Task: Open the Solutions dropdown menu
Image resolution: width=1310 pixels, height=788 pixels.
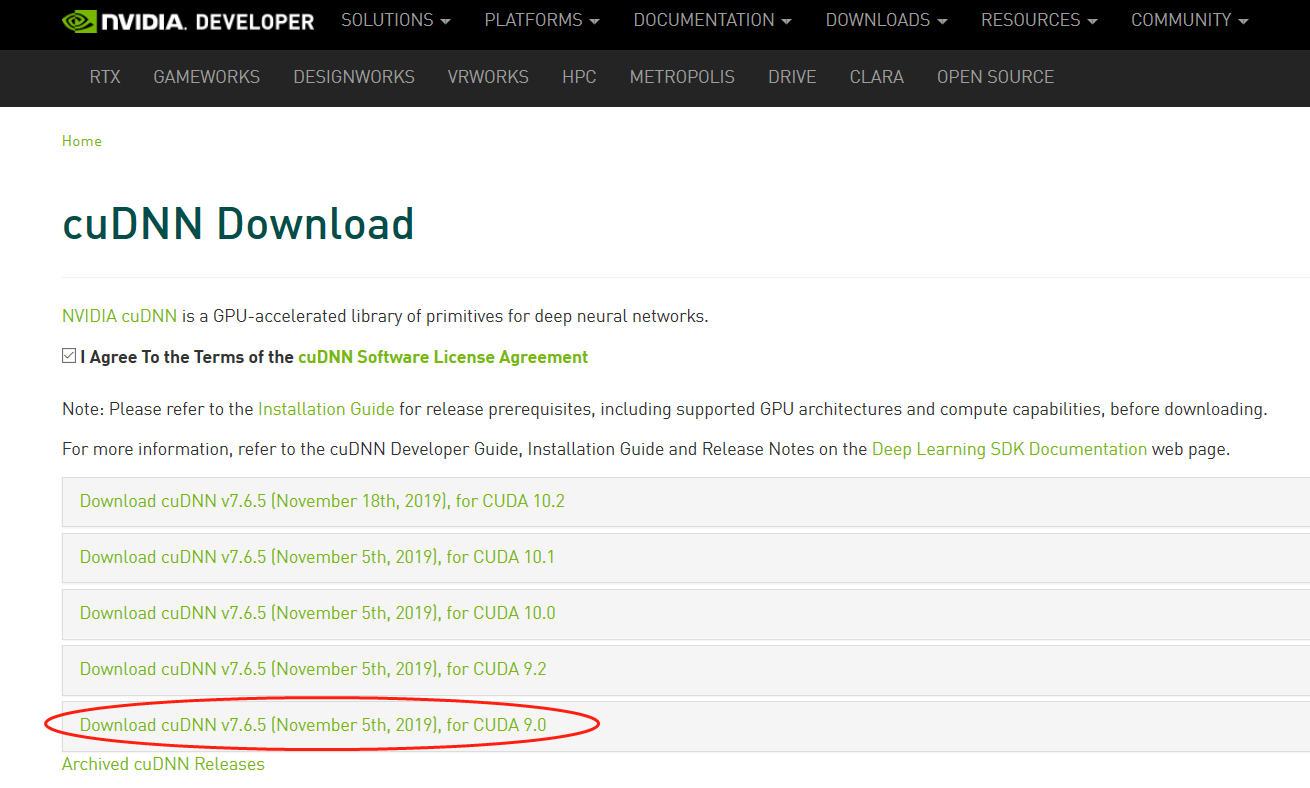Action: (x=396, y=20)
